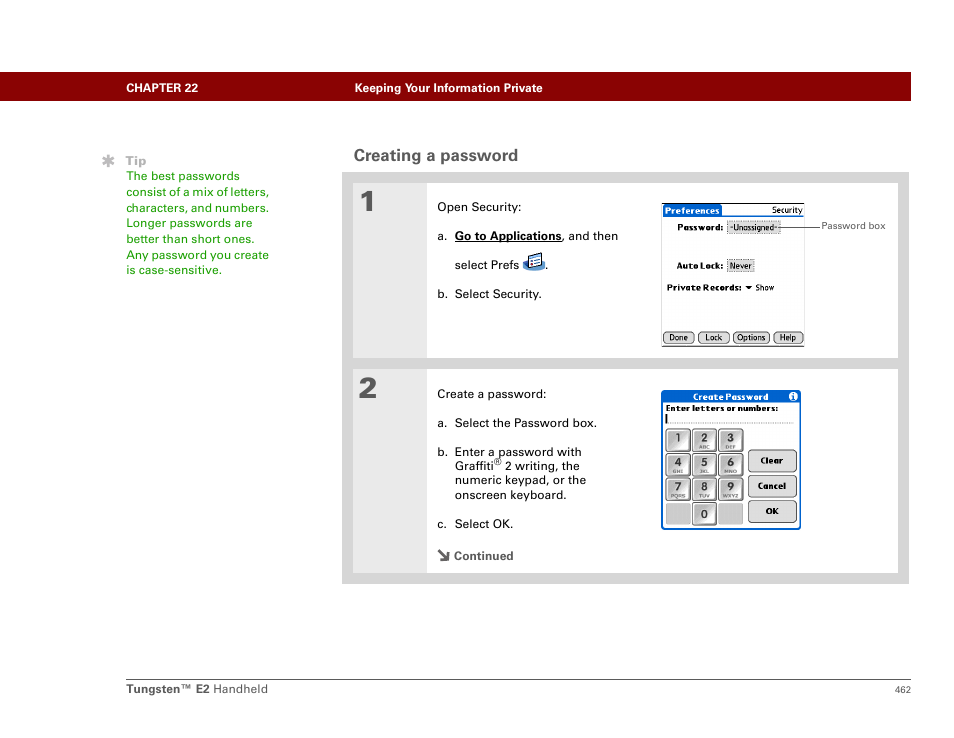Tap keypad key 3 DEF
Screen dimensions: 954x738
tap(730, 440)
